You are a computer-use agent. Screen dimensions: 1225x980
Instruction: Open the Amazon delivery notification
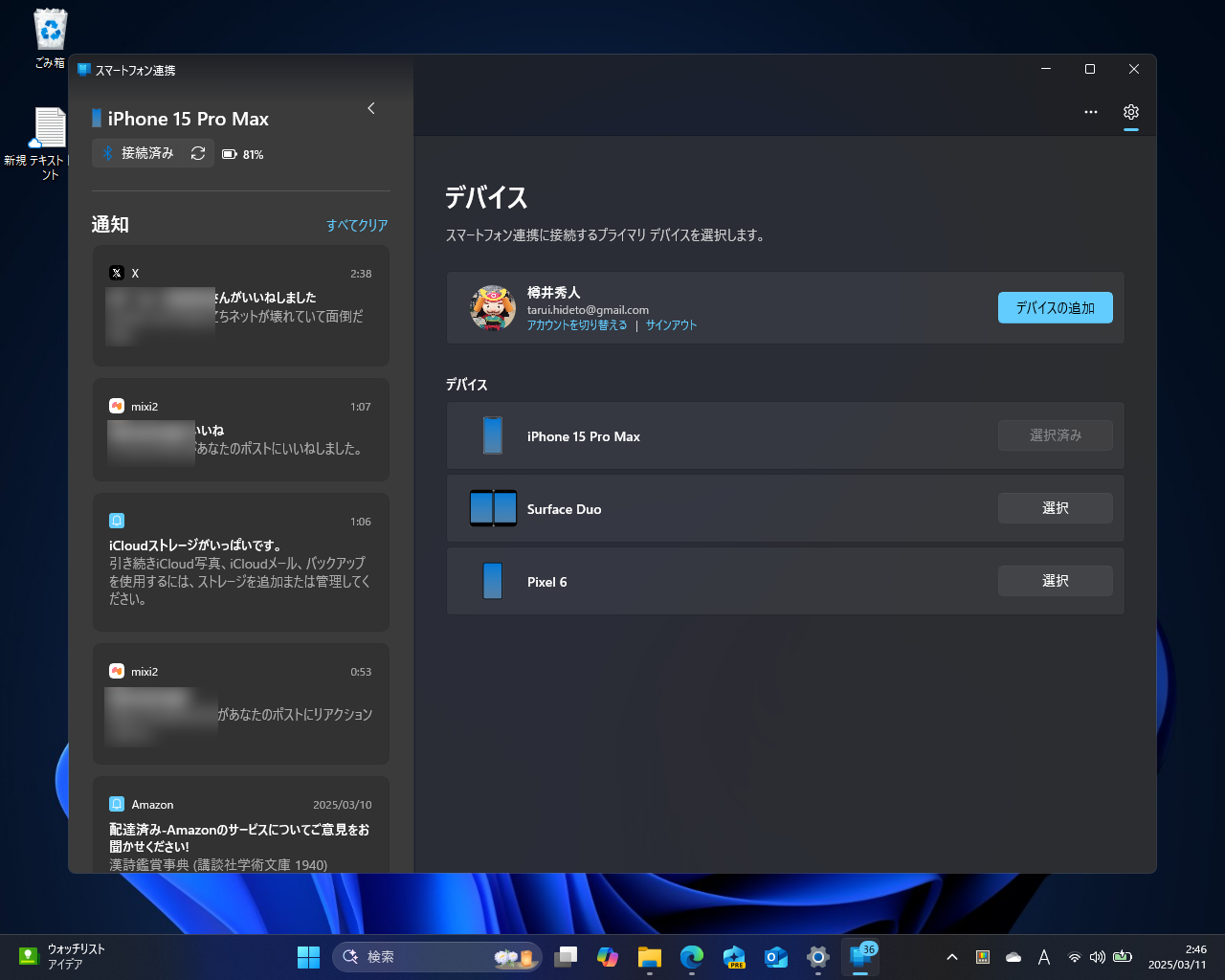point(241,825)
